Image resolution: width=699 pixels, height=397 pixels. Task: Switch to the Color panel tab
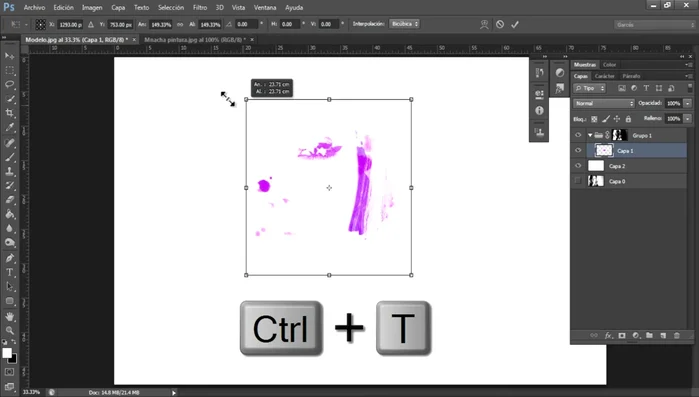click(609, 65)
